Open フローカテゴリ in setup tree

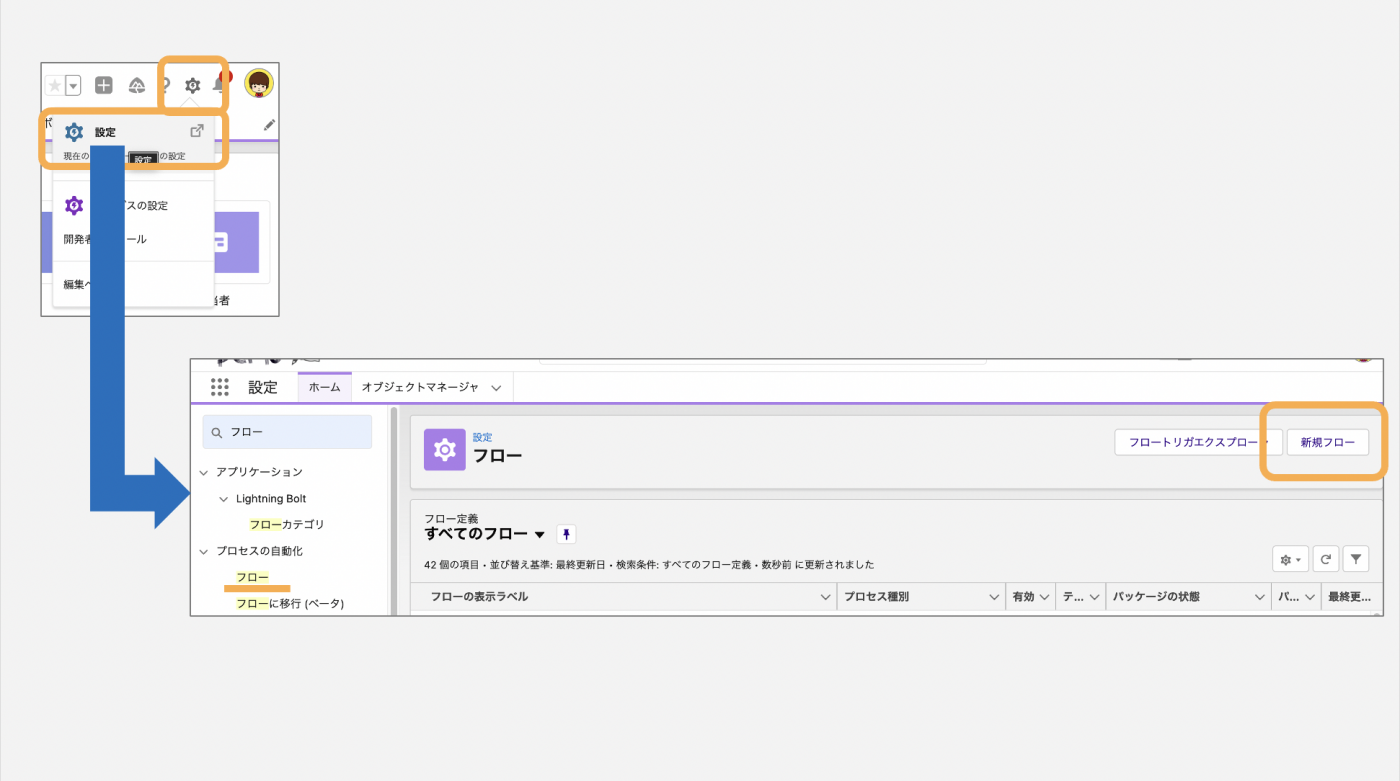(x=287, y=524)
